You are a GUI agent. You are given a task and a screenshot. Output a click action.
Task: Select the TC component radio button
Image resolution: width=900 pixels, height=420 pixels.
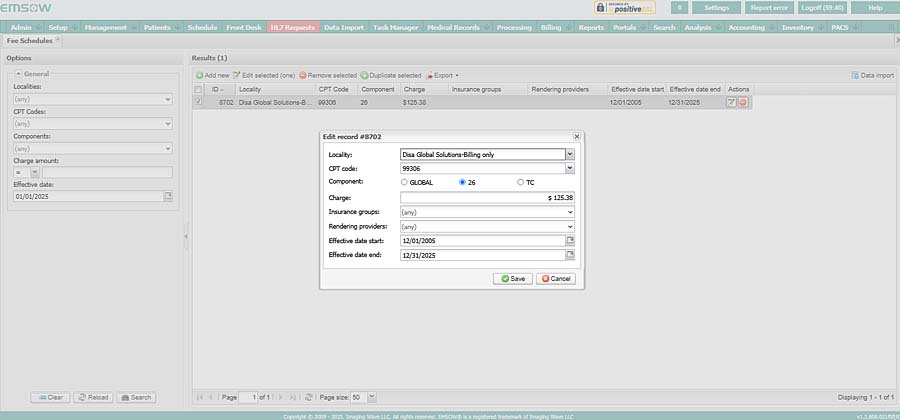(x=520, y=182)
